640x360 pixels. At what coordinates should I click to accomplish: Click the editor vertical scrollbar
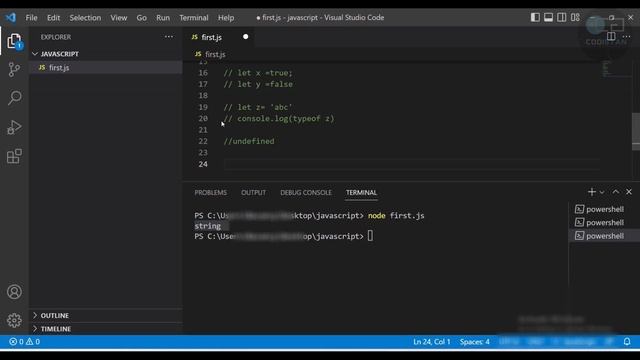(x=636, y=131)
